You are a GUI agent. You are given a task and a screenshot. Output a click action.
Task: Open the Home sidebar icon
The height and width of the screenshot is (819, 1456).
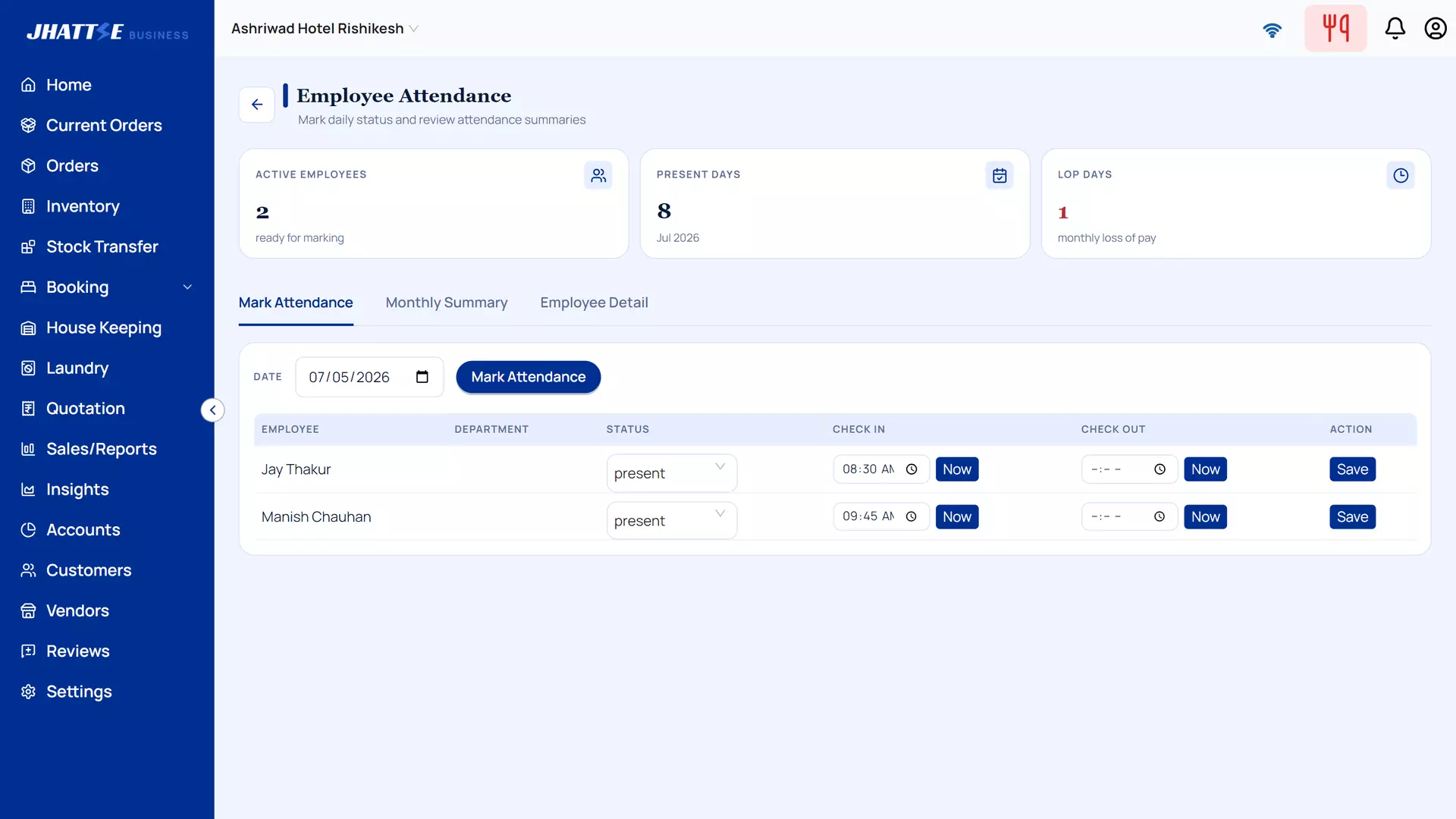pyautogui.click(x=28, y=85)
